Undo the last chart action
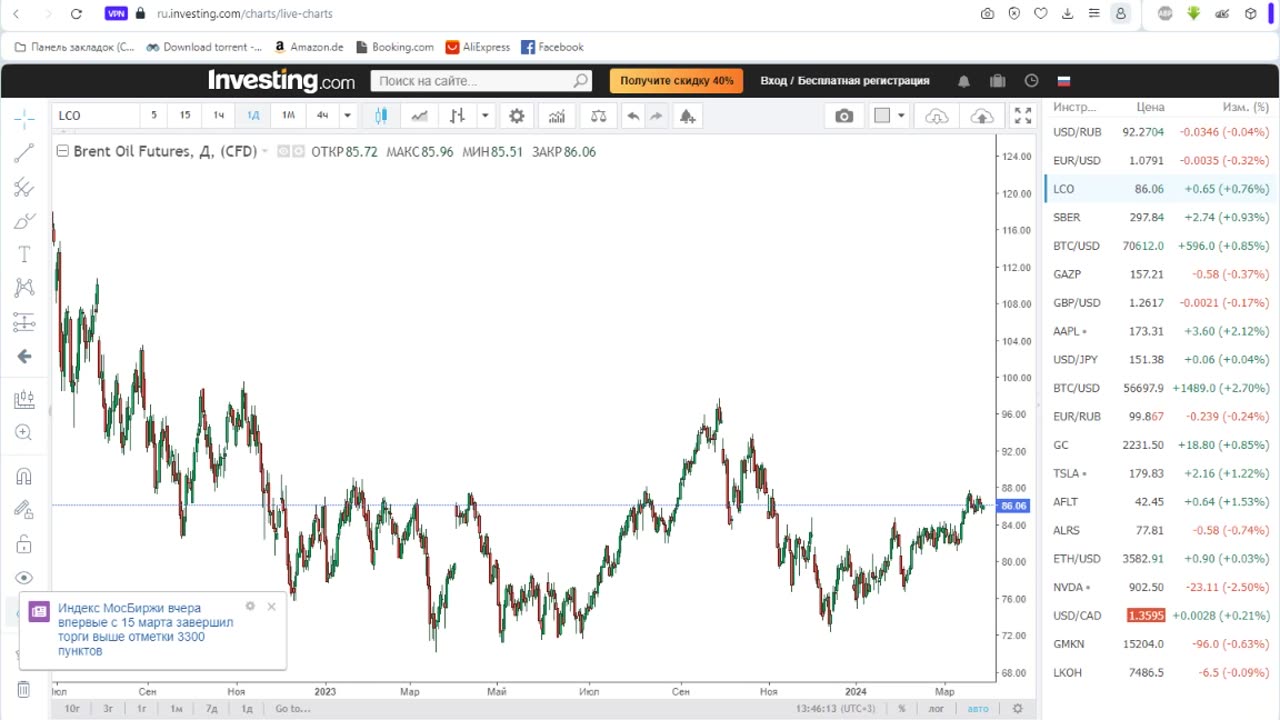This screenshot has height=720, width=1280. pos(633,116)
